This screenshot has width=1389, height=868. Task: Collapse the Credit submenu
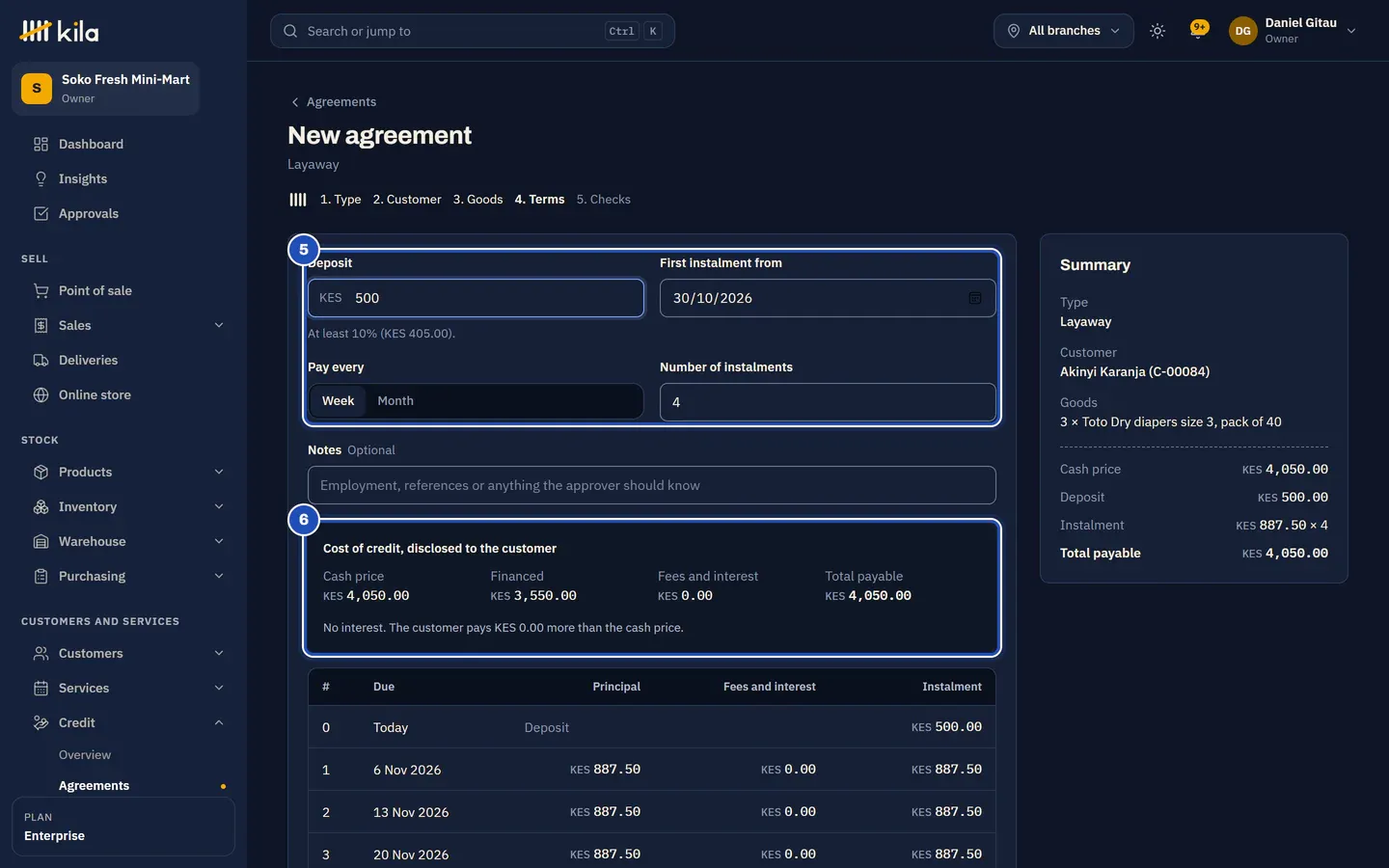point(219,723)
